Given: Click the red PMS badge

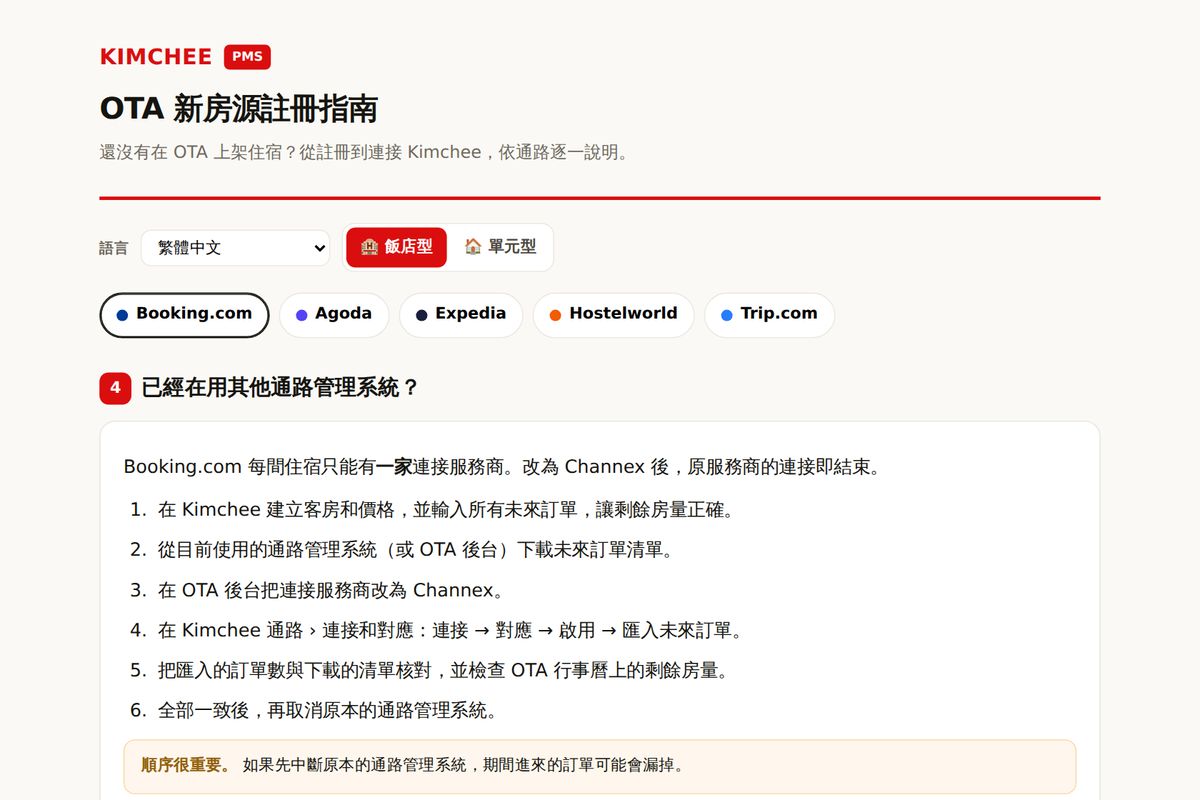Looking at the screenshot, I should tap(247, 57).
